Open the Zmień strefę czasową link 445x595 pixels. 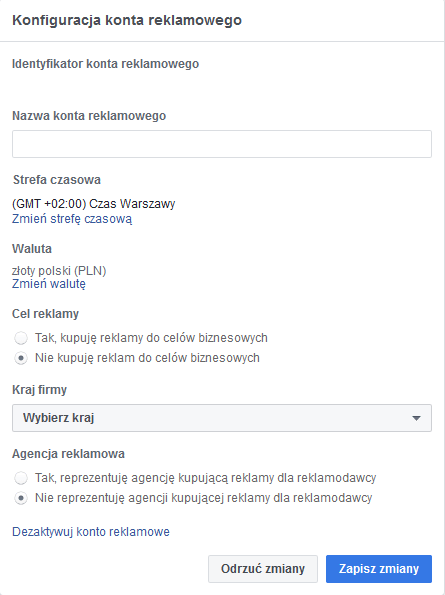tap(72, 219)
